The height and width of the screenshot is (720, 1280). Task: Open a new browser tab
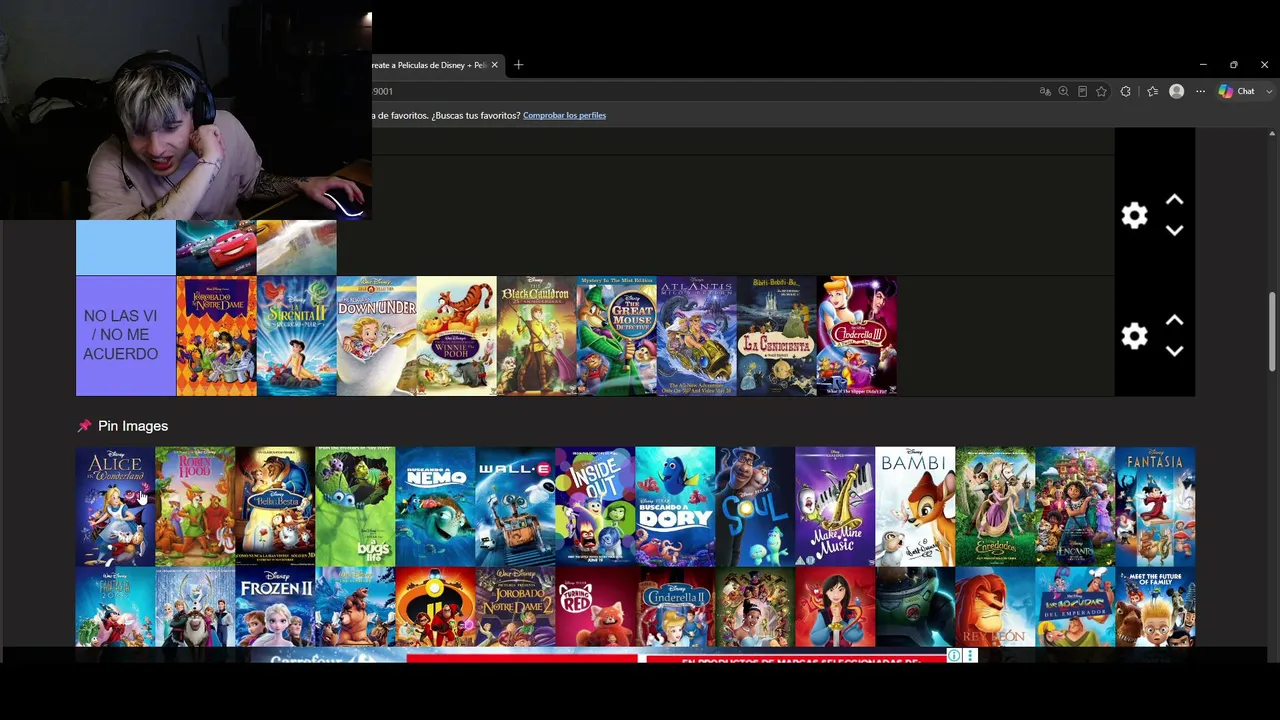[x=518, y=65]
